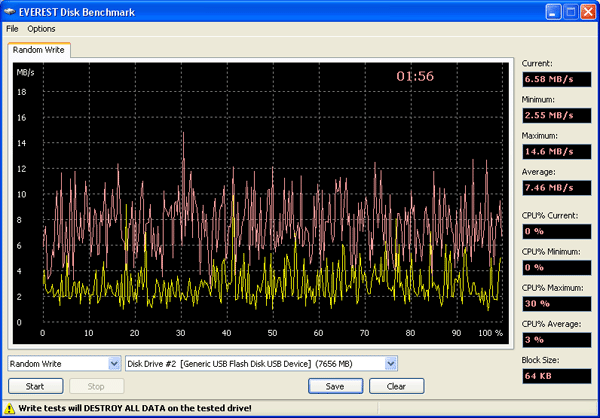Minimize the EVEREST Disk Benchmark window
The width and height of the screenshot is (600, 418).
[x=553, y=12]
